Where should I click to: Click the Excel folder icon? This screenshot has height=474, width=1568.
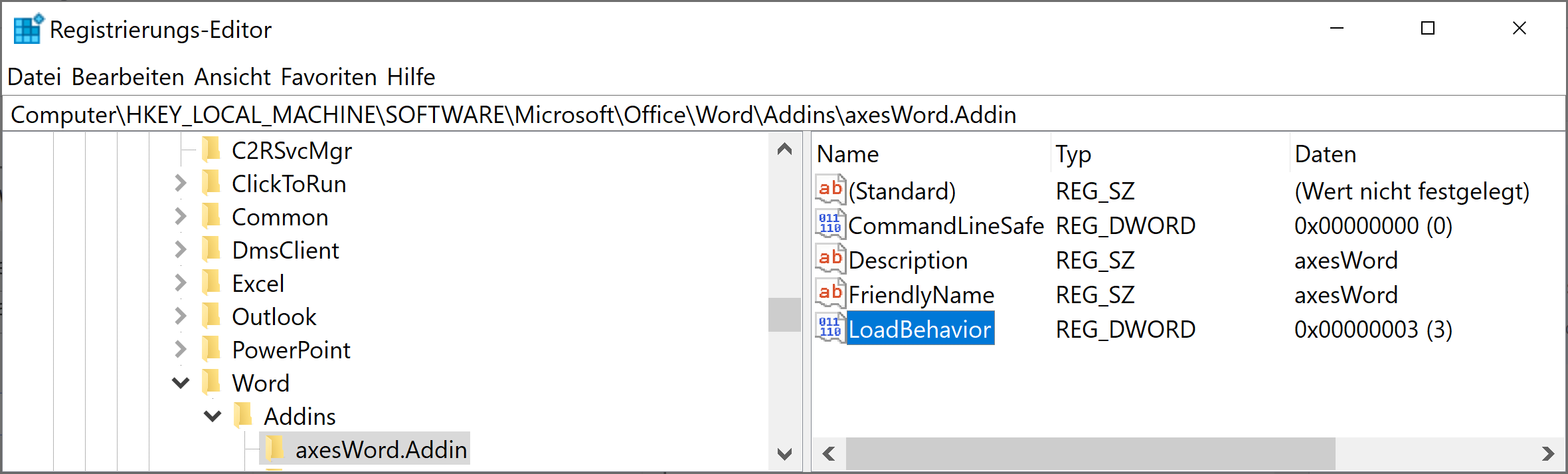(x=211, y=283)
